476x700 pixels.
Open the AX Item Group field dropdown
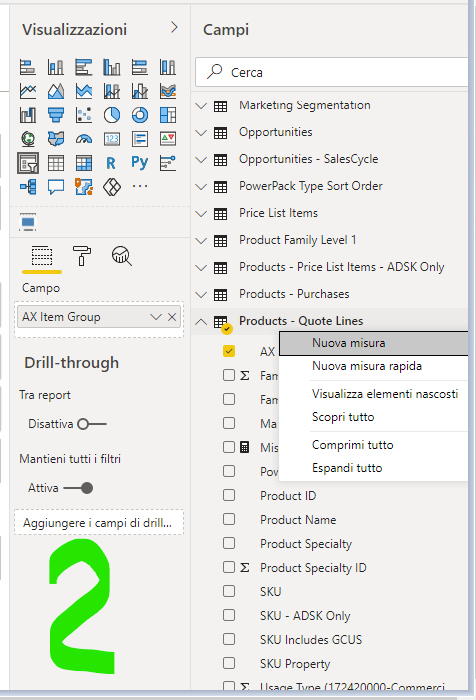[x=156, y=317]
